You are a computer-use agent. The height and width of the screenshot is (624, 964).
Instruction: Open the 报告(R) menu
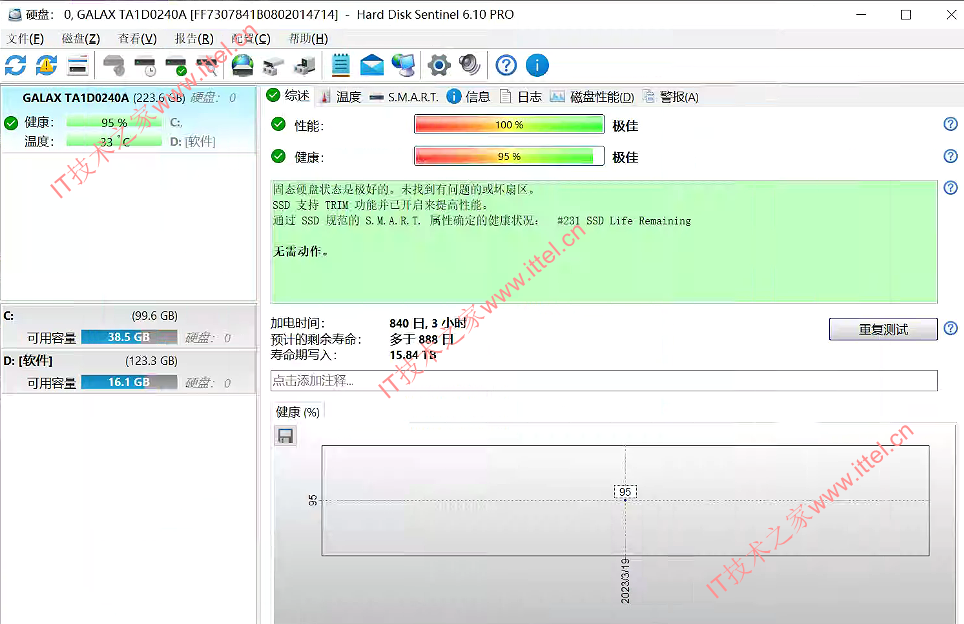(194, 39)
